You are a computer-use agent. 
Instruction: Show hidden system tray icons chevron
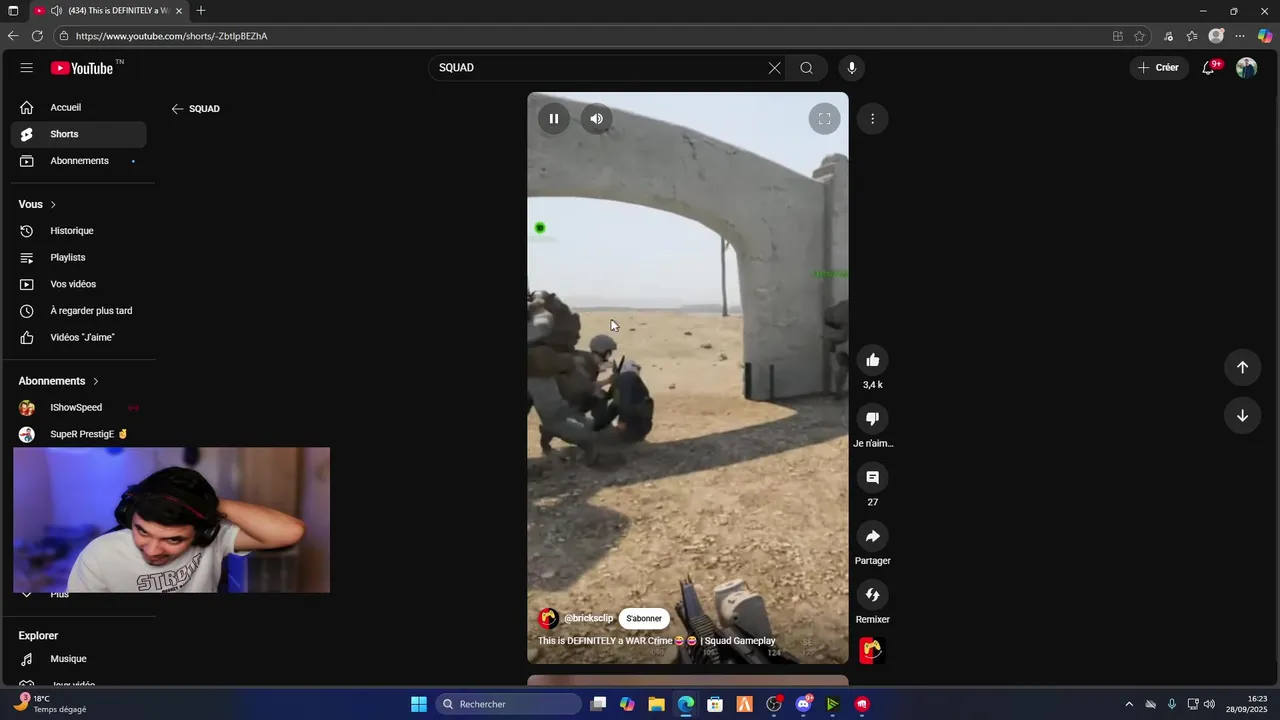(1129, 704)
